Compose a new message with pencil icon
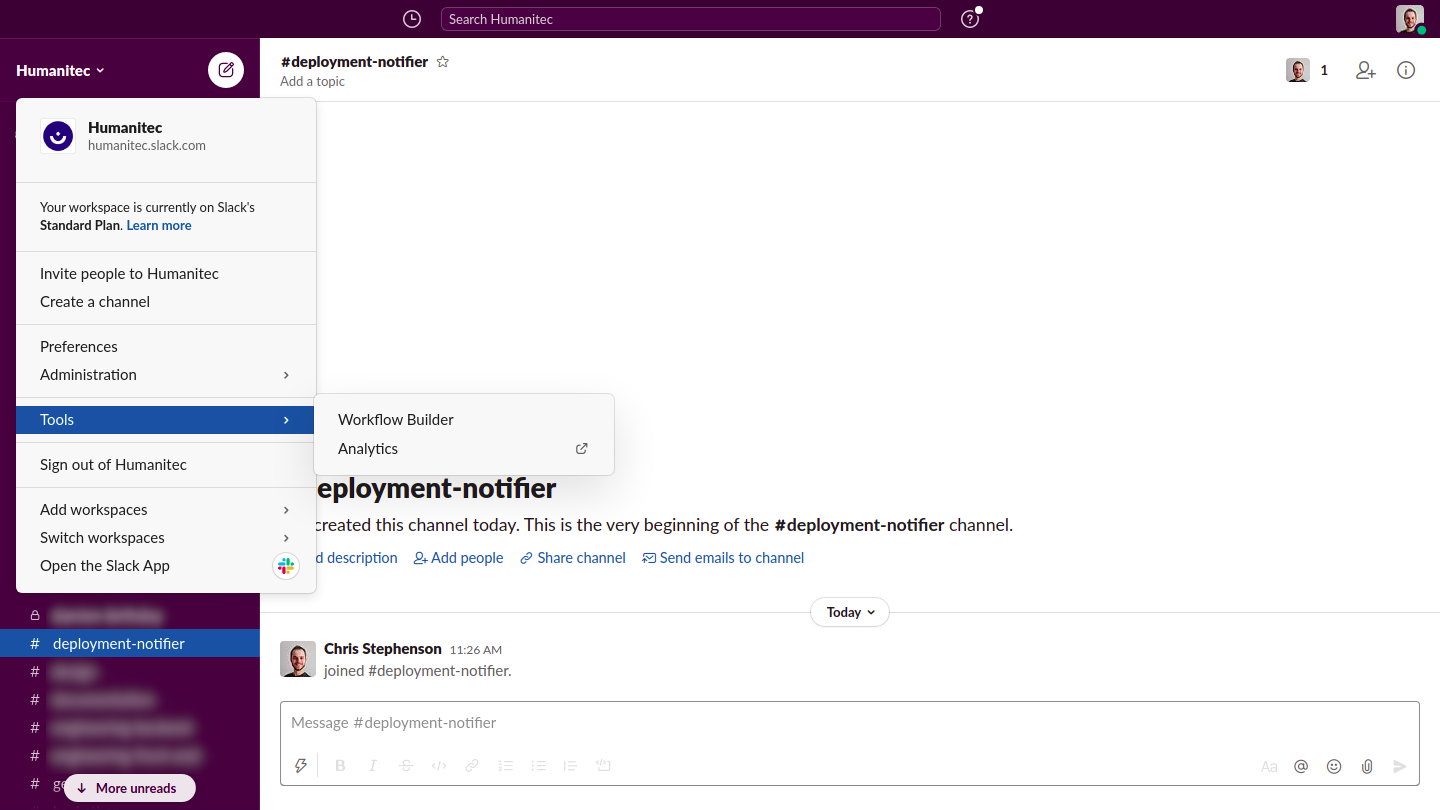The image size is (1440, 810). tap(226, 70)
